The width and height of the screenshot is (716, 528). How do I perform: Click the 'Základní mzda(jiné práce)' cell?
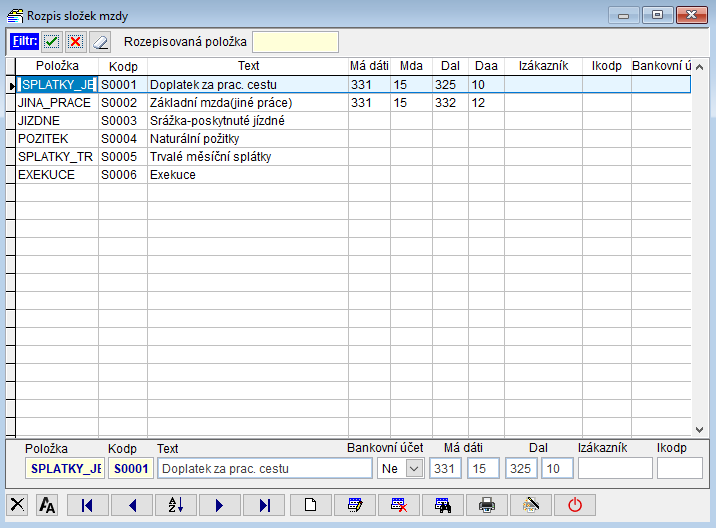248,103
